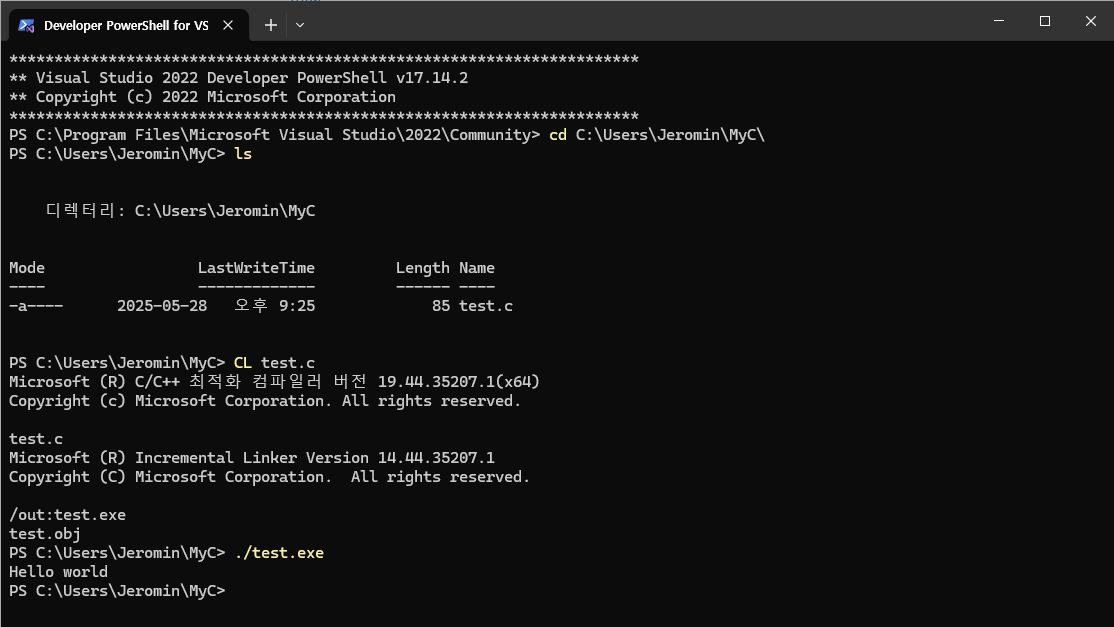The image size is (1114, 627).
Task: Click the file length value '85'
Action: [x=440, y=306]
